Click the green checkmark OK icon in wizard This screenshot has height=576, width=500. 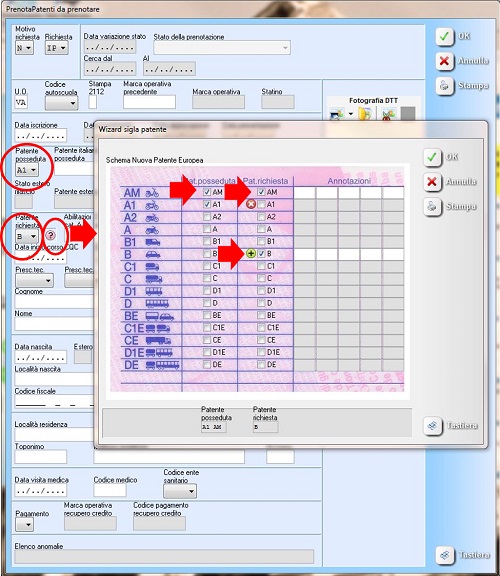click(x=432, y=158)
